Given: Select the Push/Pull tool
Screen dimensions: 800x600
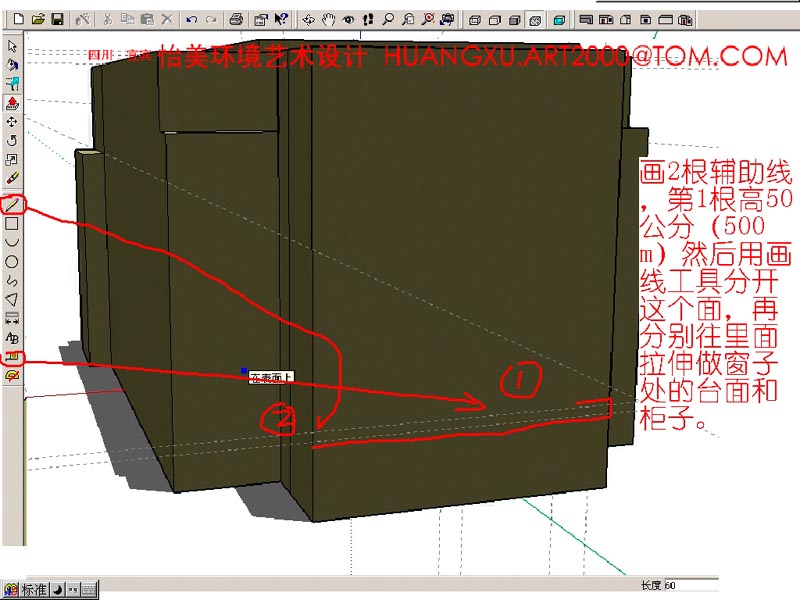Looking at the screenshot, I should pos(12,103).
